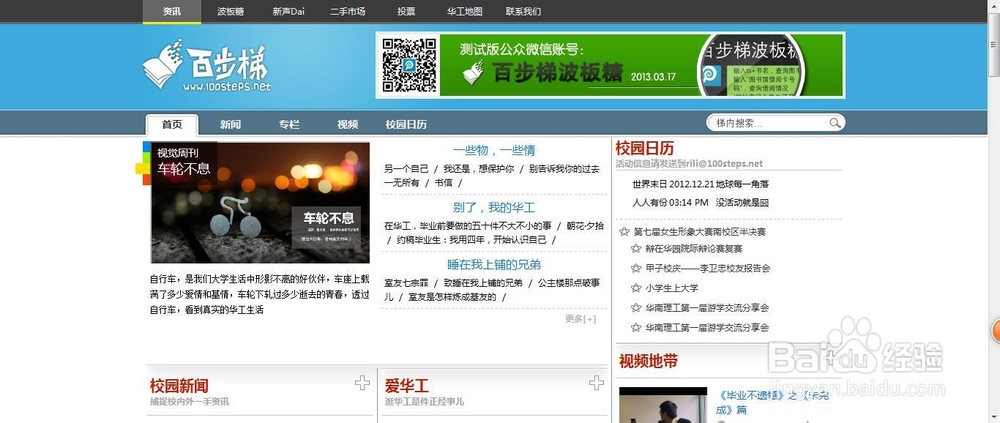
Task: Click the 梯内搜索 search field
Action: coord(768,123)
